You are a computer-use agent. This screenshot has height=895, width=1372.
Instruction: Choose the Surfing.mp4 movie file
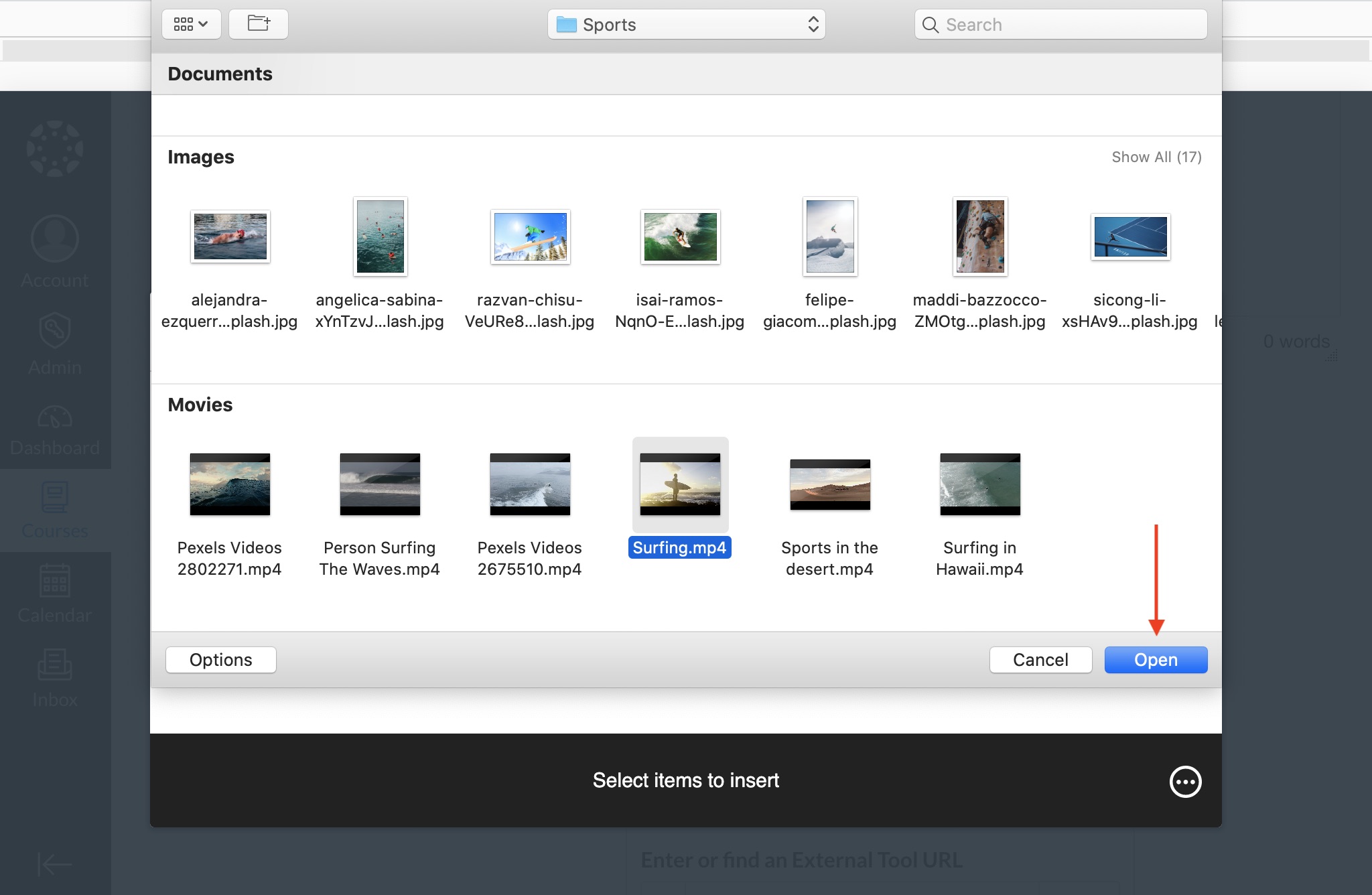680,484
